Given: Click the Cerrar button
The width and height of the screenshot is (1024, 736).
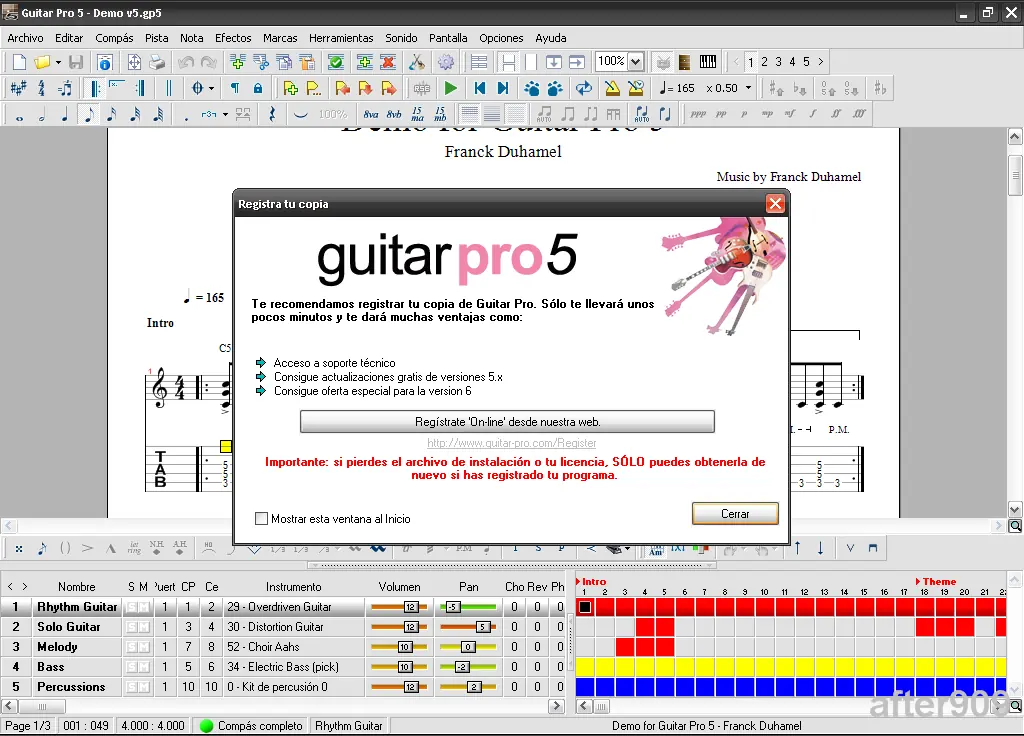Looking at the screenshot, I should [x=735, y=514].
